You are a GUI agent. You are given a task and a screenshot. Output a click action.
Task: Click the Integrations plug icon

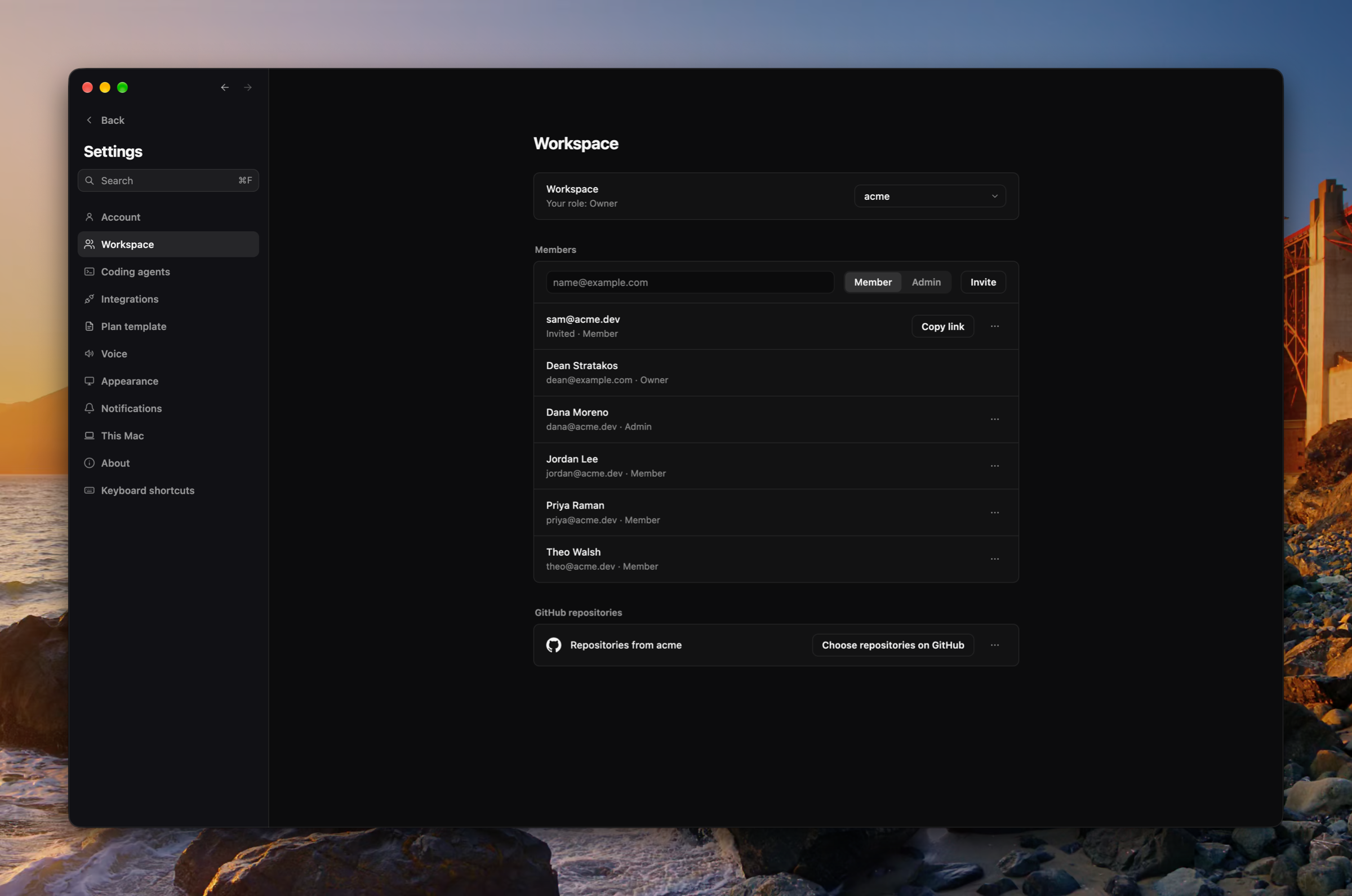tap(90, 300)
